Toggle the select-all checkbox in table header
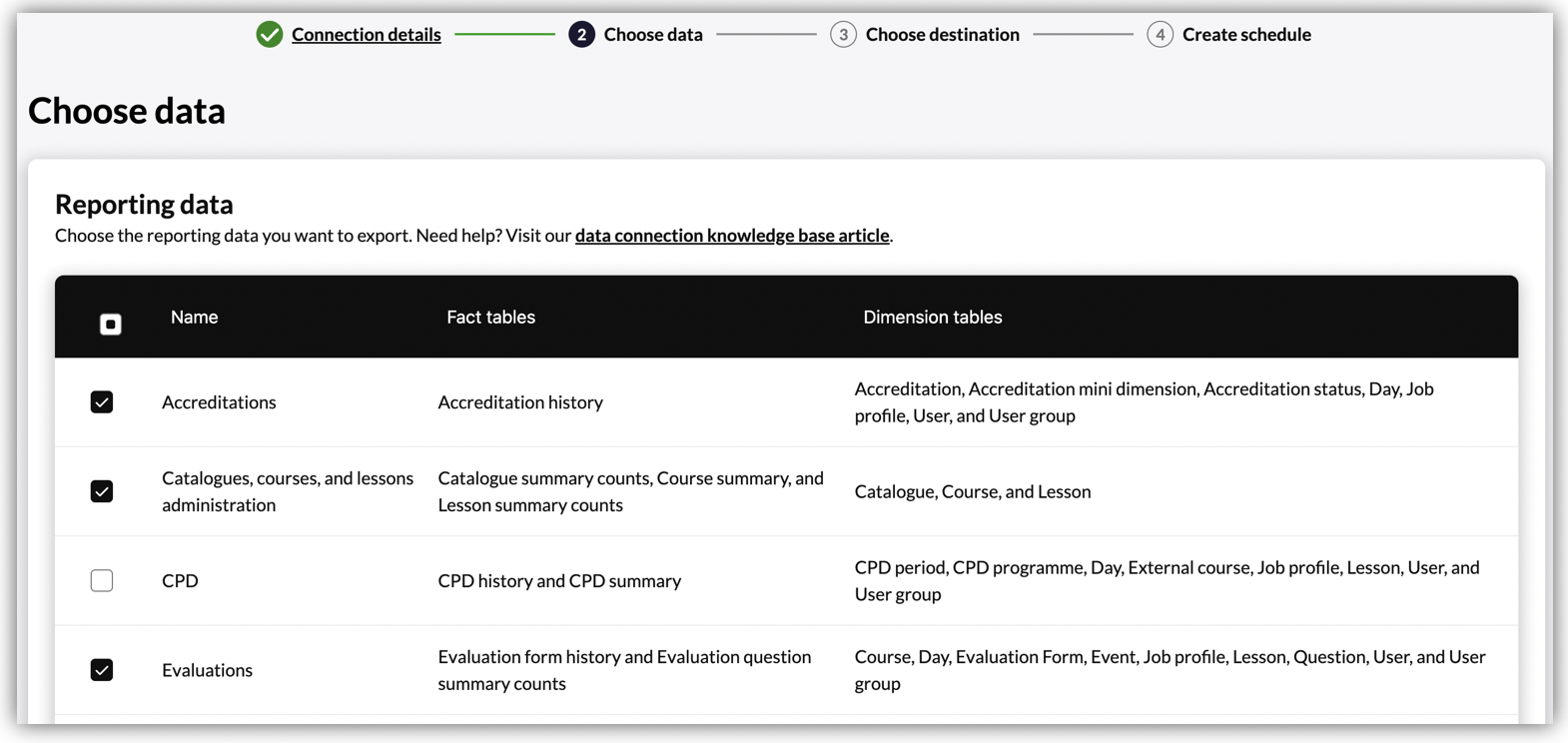 (x=111, y=324)
